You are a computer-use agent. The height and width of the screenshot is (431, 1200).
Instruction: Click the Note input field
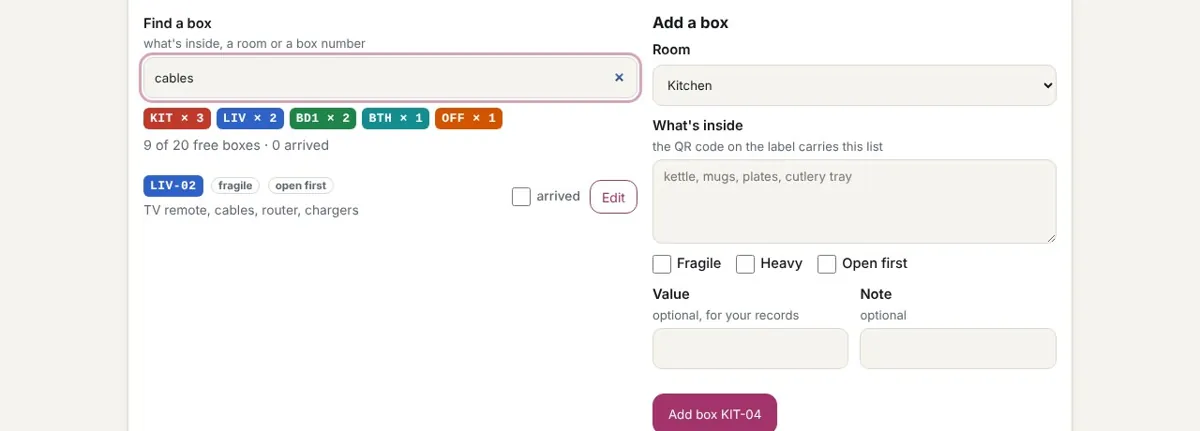tap(958, 349)
